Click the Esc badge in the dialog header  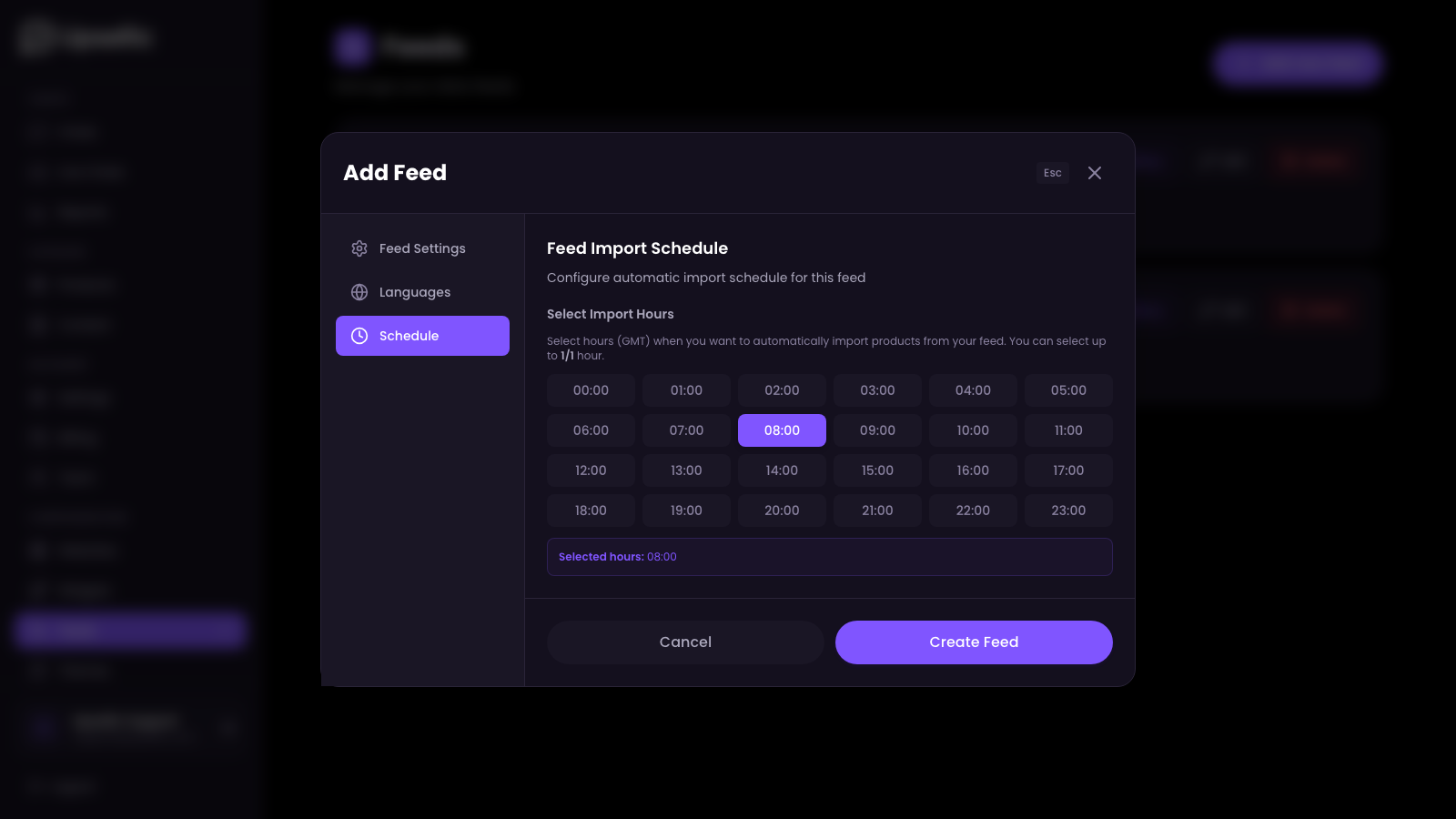[1052, 173]
